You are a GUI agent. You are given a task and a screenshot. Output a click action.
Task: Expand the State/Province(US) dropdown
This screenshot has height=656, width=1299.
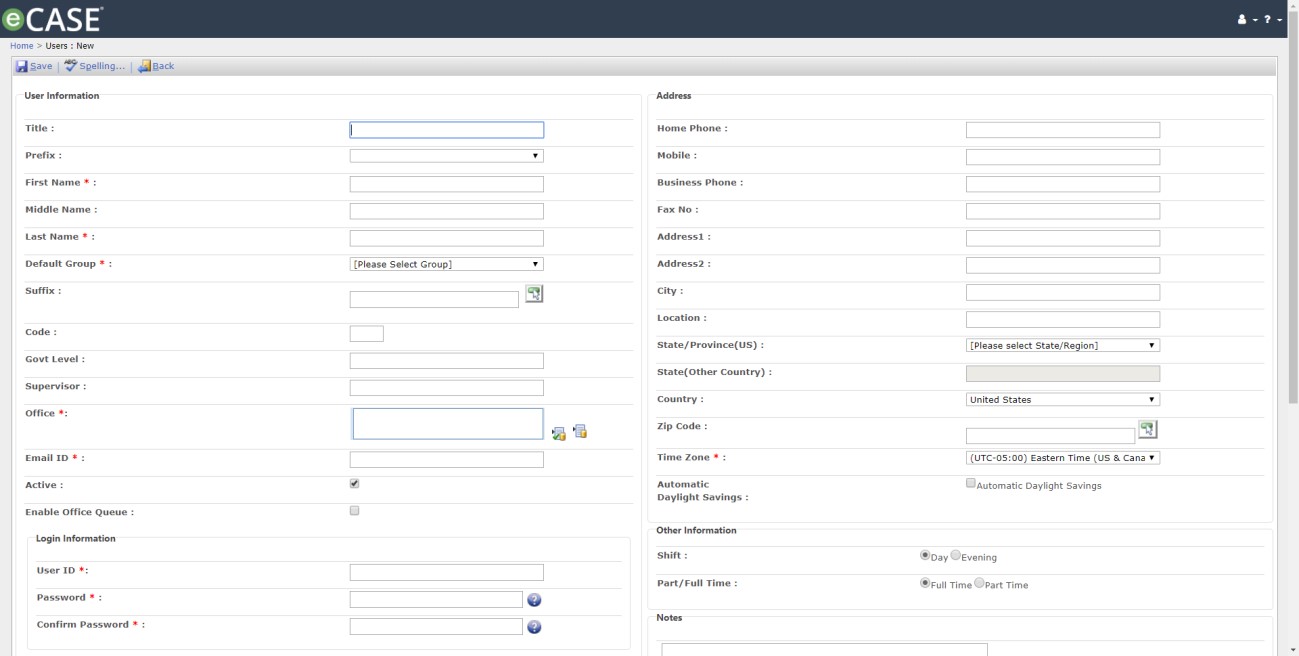(1063, 345)
